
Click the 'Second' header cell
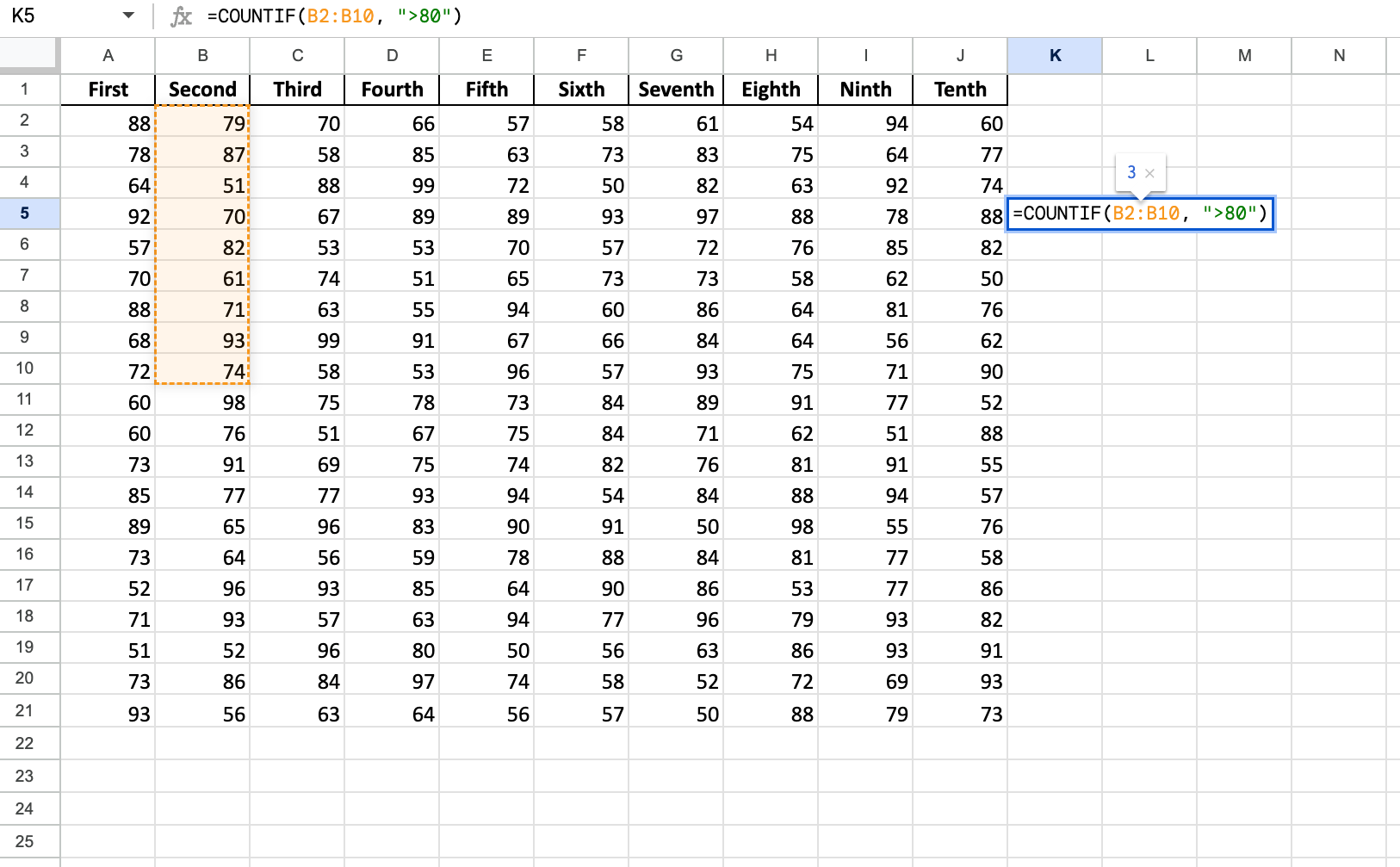click(x=202, y=90)
